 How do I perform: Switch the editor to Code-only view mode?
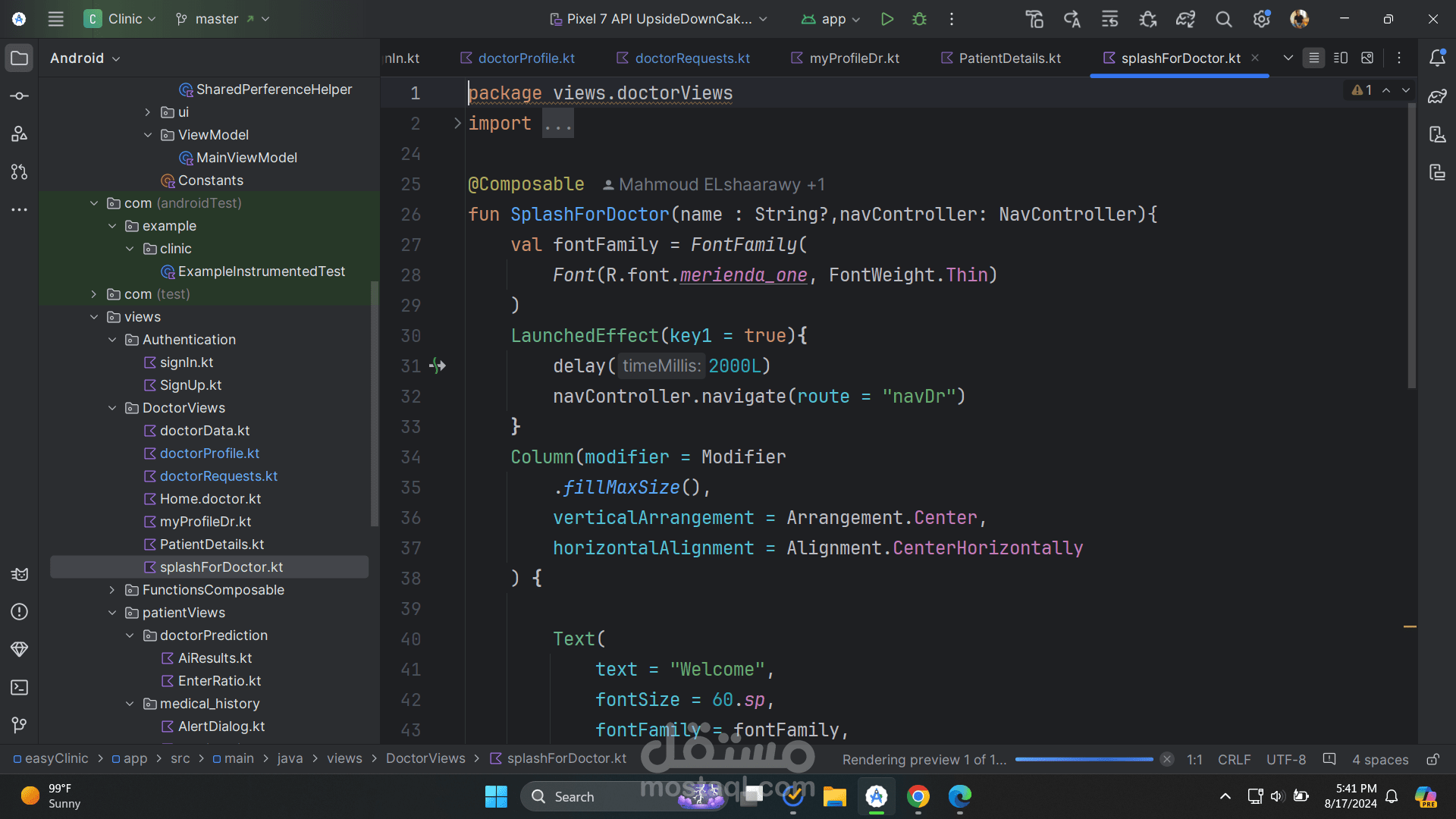(x=1314, y=58)
